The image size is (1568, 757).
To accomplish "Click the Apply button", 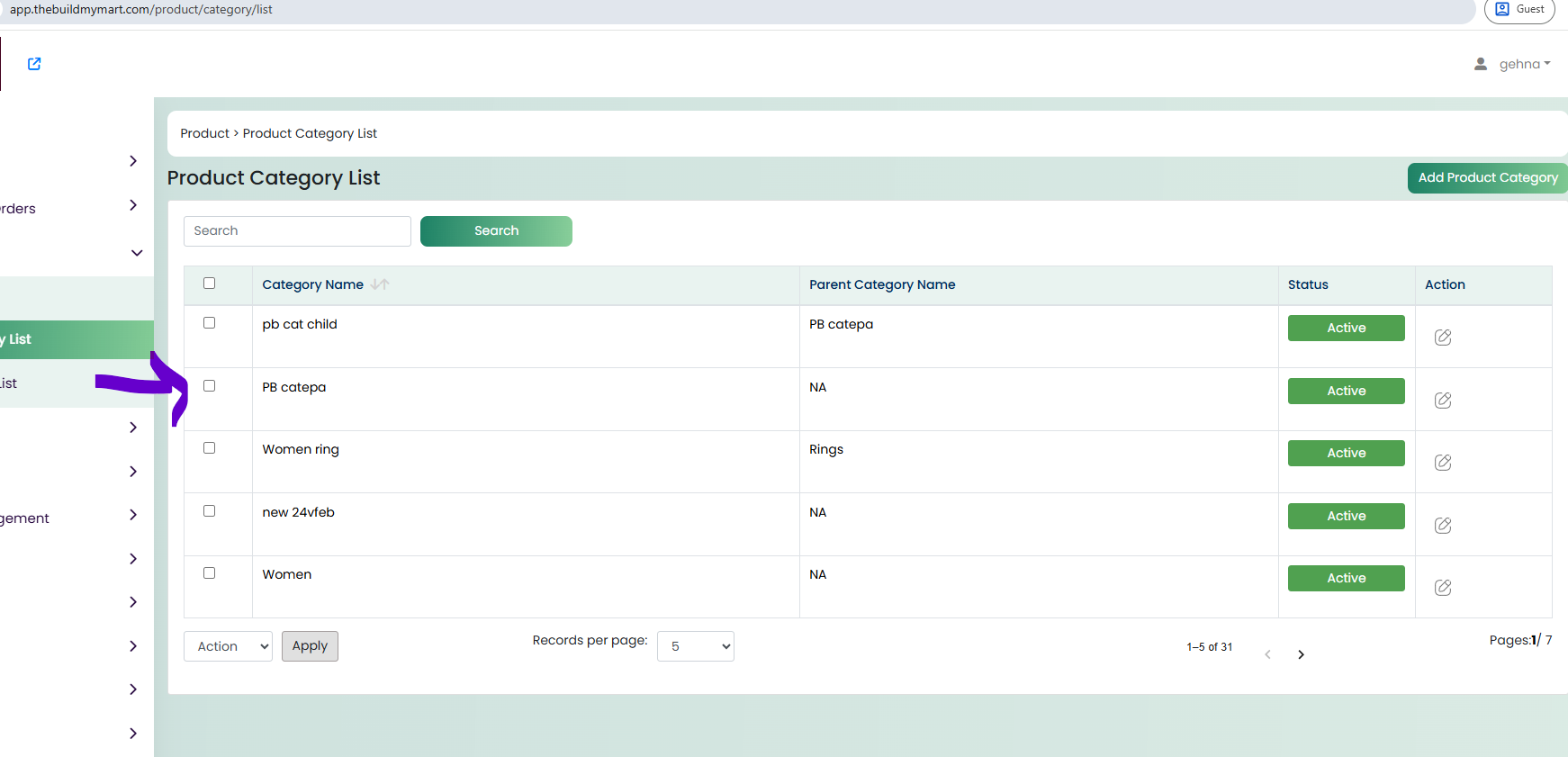I will click(310, 646).
